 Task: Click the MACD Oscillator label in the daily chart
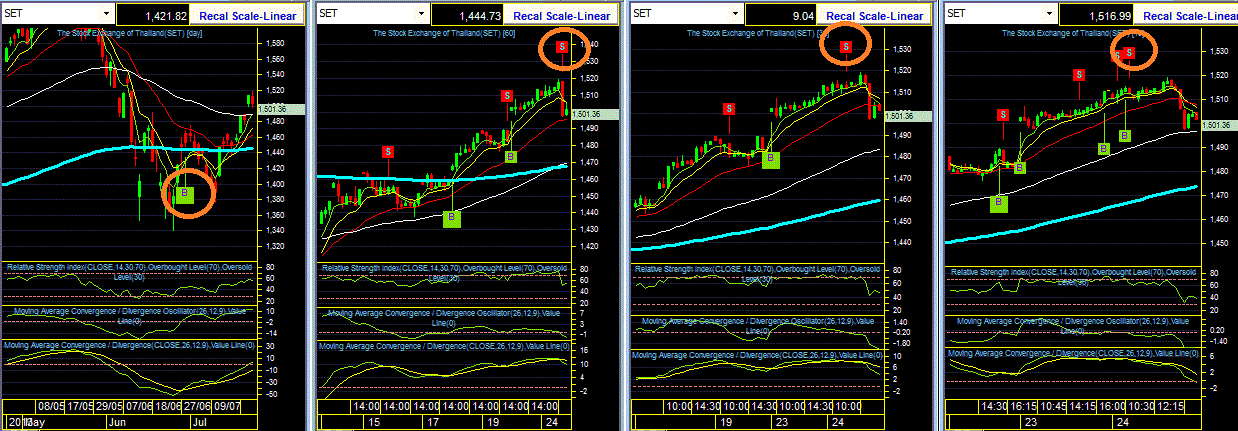point(128,316)
